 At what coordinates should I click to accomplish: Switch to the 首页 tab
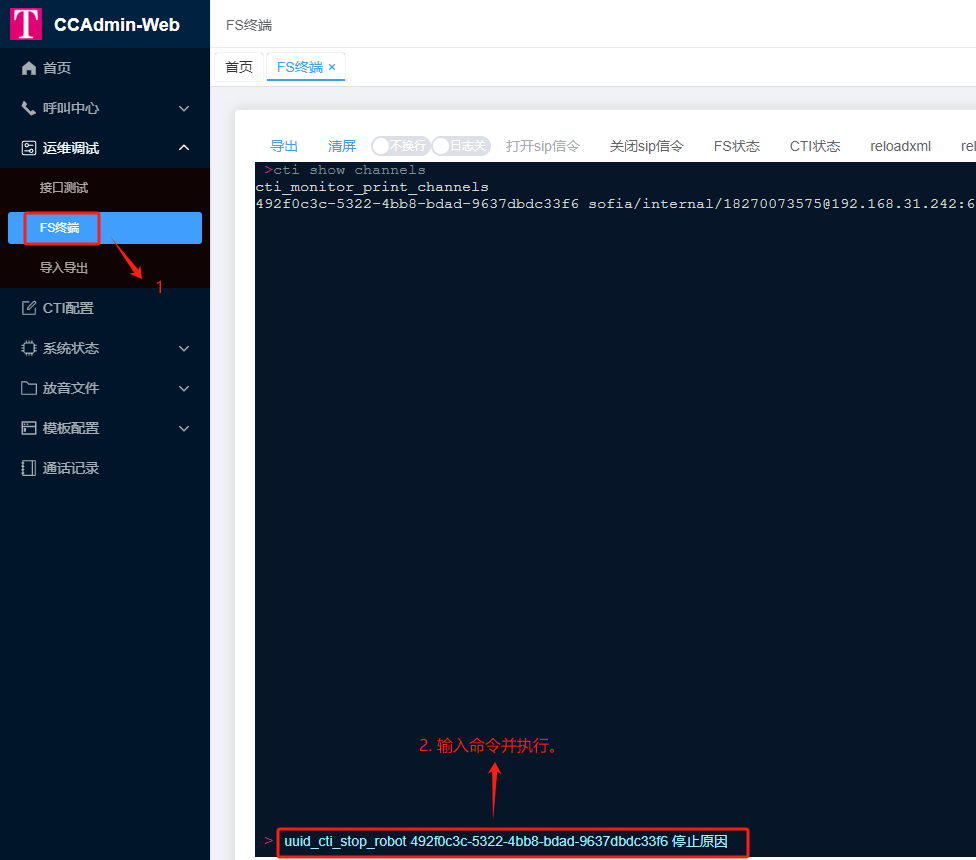pos(239,67)
